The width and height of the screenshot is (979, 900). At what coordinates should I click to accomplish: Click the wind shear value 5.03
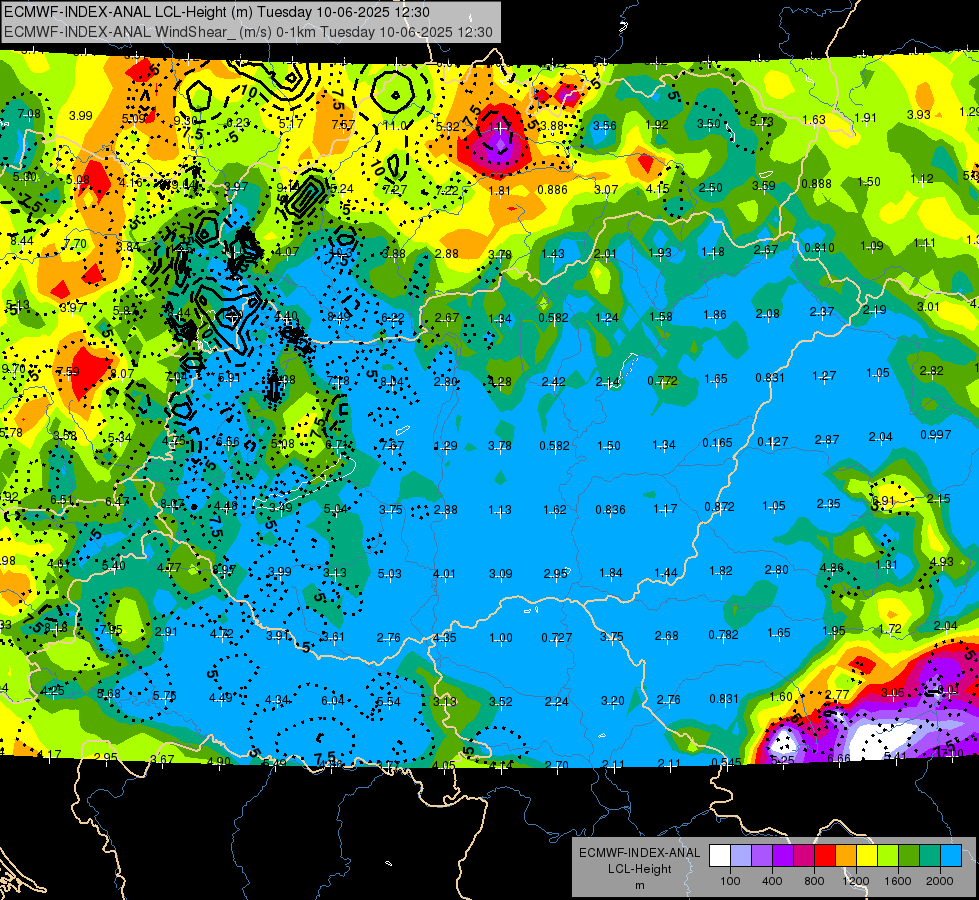(x=390, y=573)
